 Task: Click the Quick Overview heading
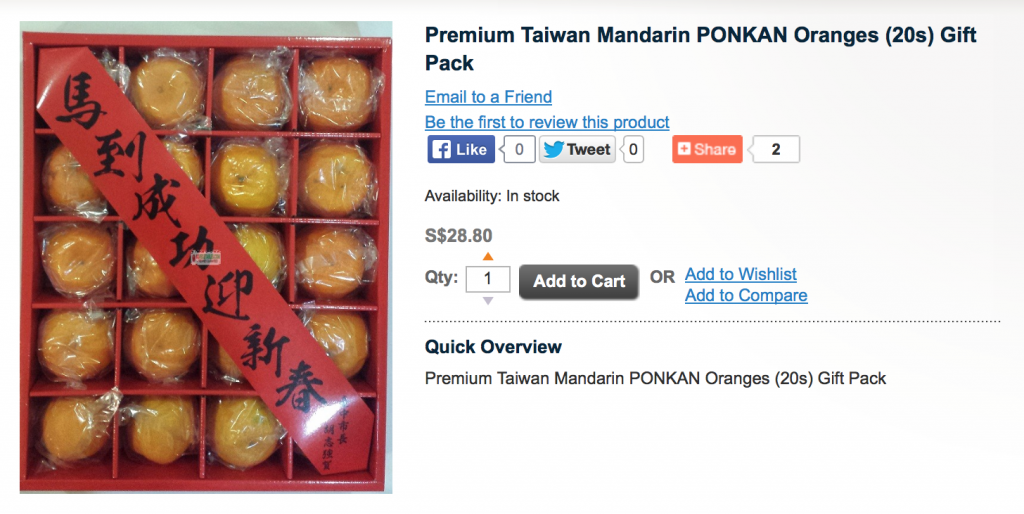pyautogui.click(x=493, y=347)
